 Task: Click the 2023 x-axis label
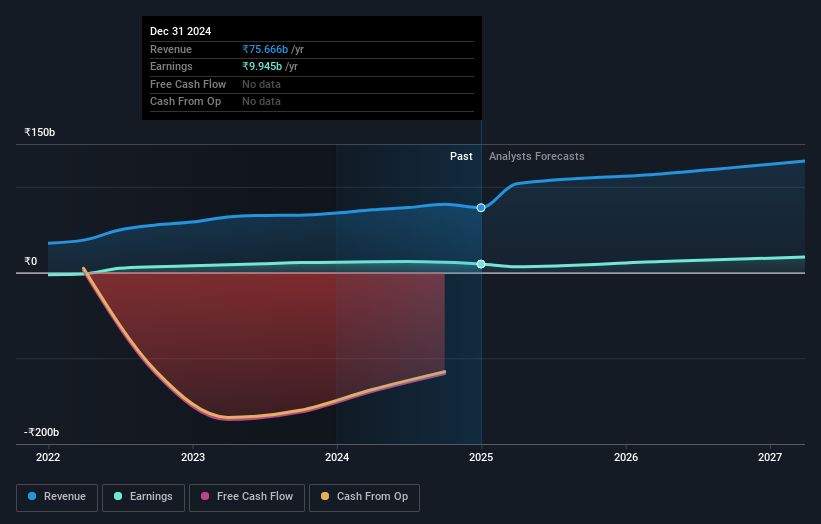pos(193,457)
